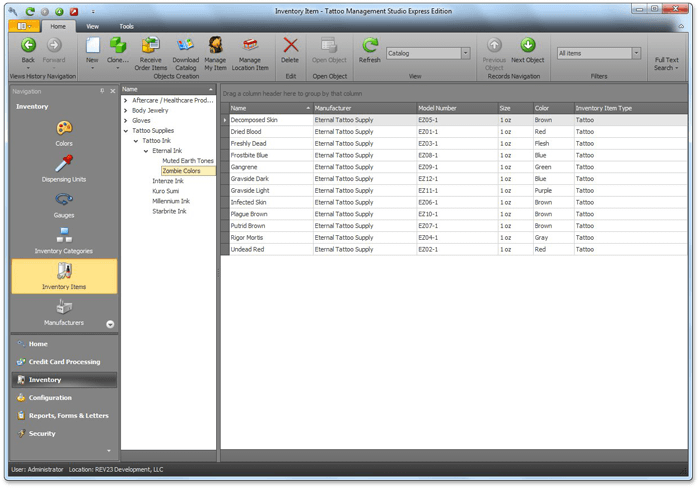Open the Catalog view dropdown

click(465, 53)
